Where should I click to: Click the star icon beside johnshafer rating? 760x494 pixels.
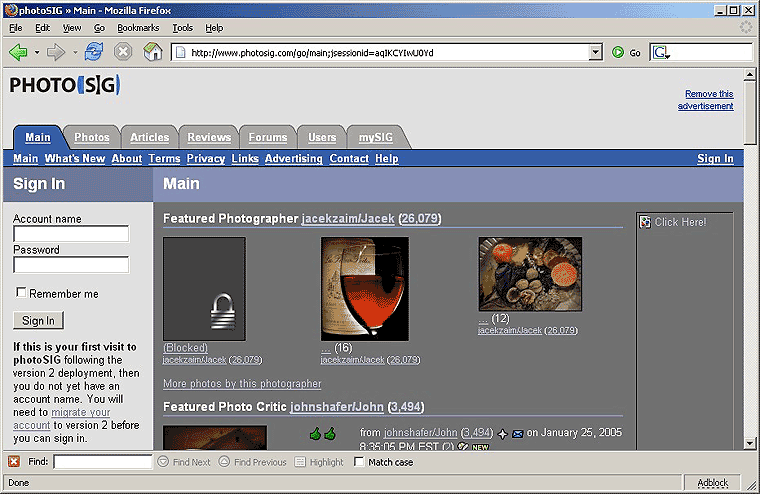click(503, 434)
